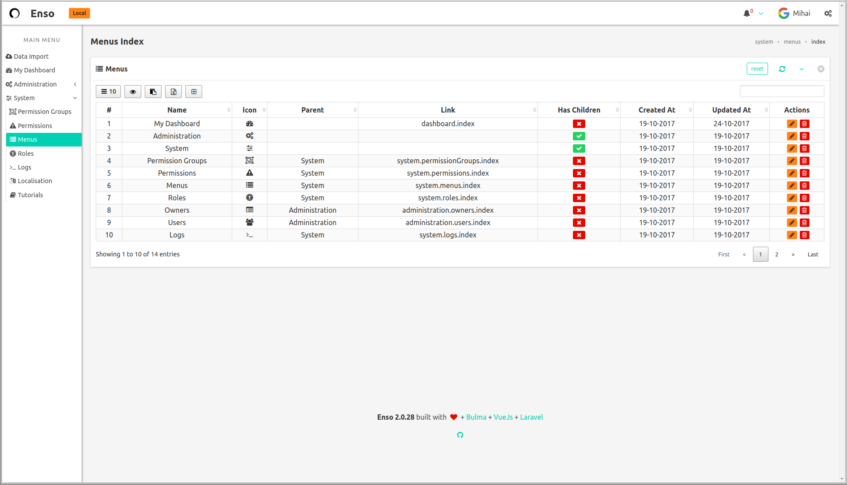Toggle Has Children for Administration row
The width and height of the screenshot is (847, 485).
579,136
